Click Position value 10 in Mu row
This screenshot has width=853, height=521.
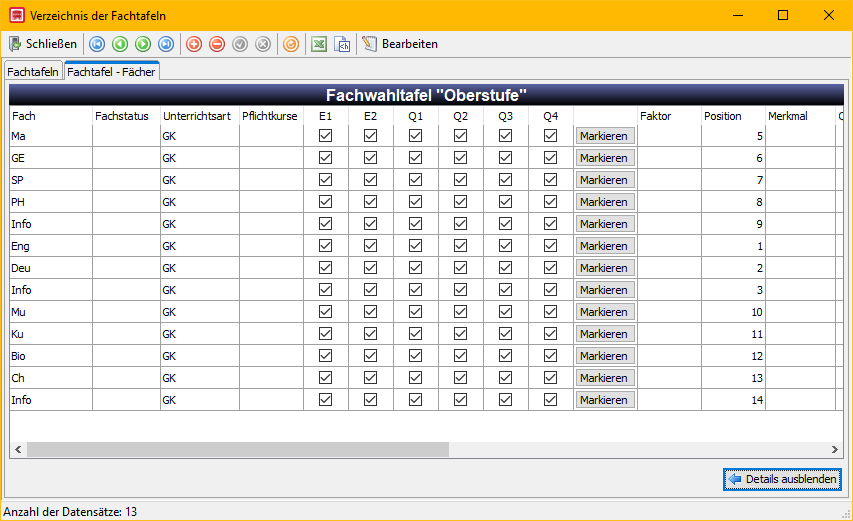coord(733,312)
